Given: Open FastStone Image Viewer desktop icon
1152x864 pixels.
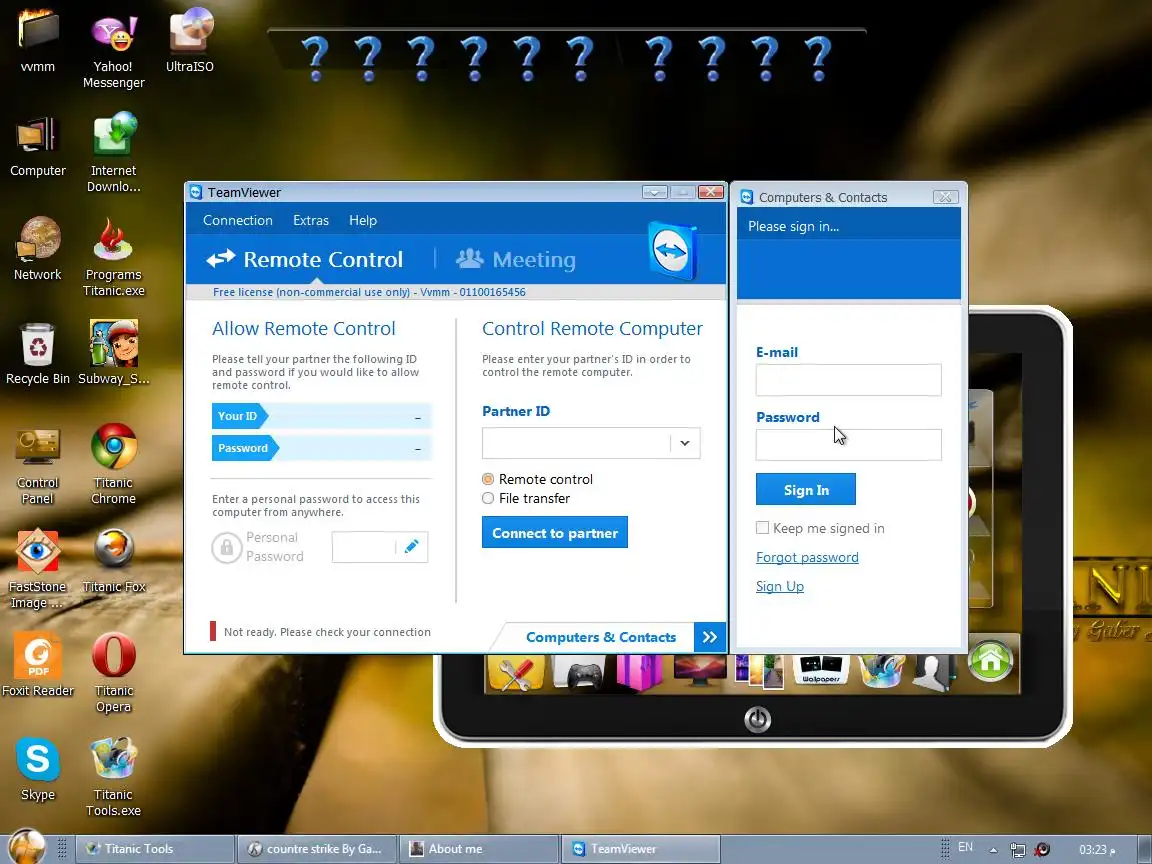Looking at the screenshot, I should coord(37,570).
